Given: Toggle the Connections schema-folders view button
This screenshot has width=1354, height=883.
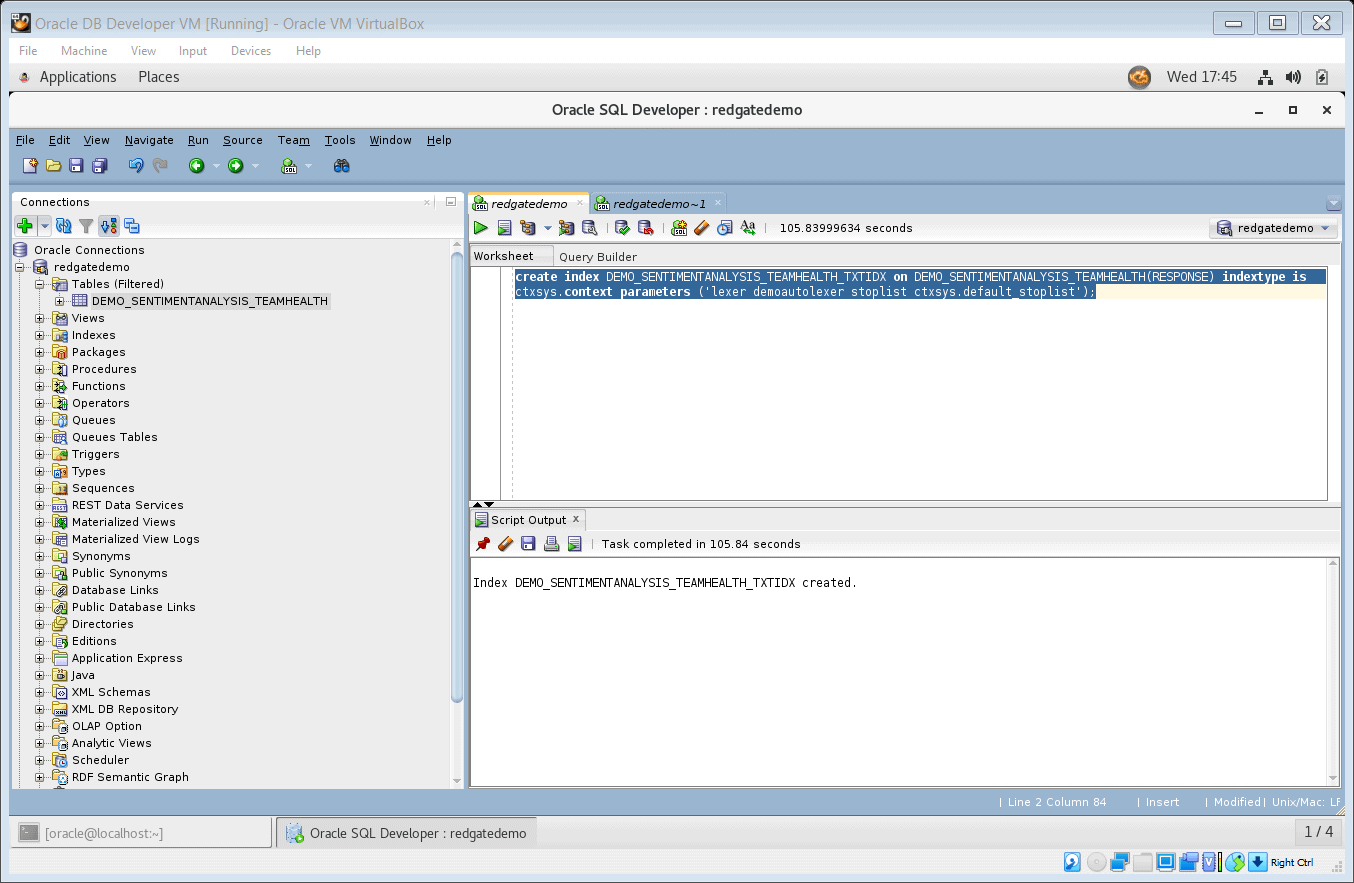Looking at the screenshot, I should (x=109, y=226).
